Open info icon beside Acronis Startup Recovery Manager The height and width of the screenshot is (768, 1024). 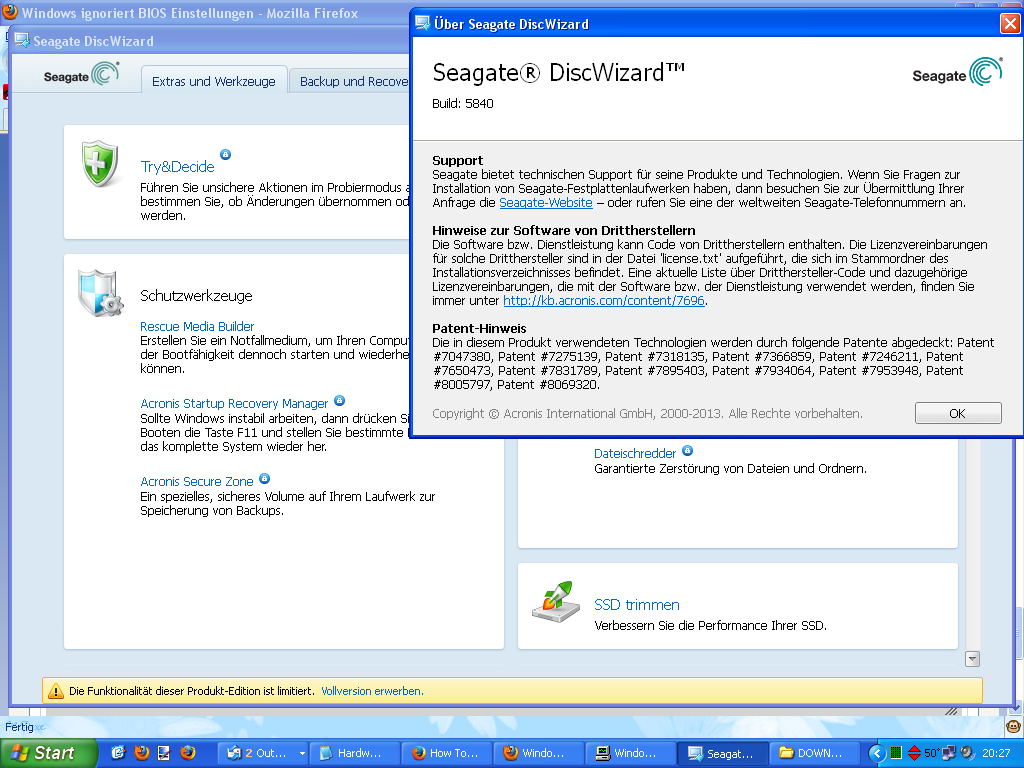click(x=340, y=400)
